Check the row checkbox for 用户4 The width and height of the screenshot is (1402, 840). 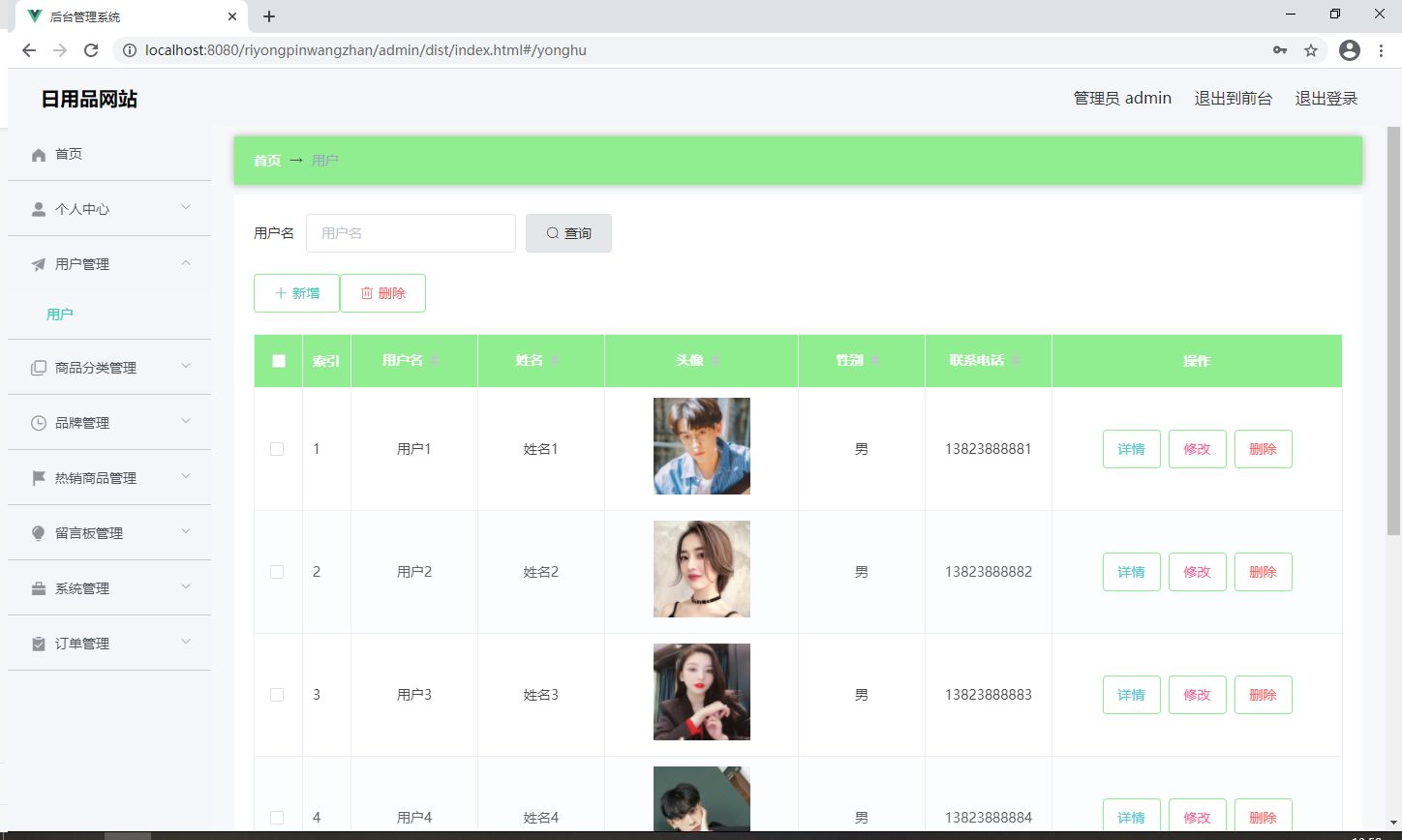277,818
